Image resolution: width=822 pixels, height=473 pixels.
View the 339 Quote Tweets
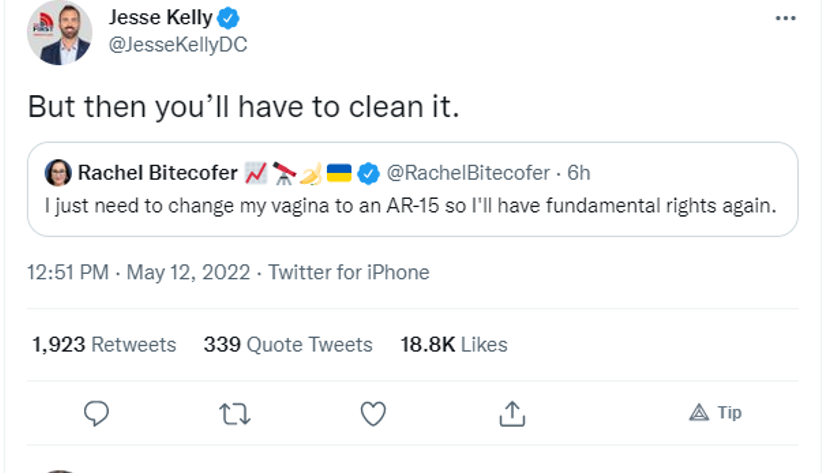coord(288,345)
